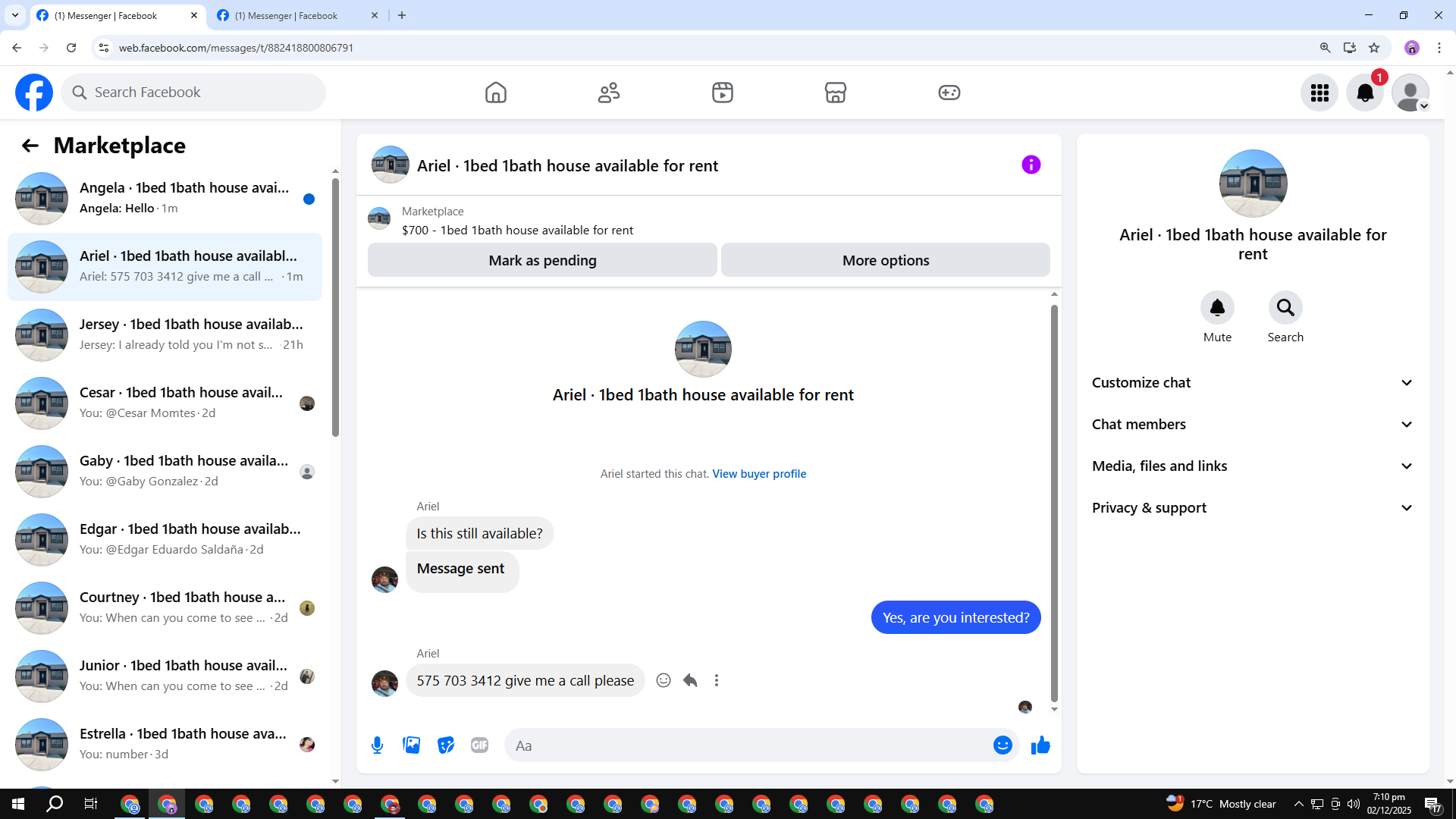React to Ariel's phone number message
The image size is (1456, 819).
664,680
